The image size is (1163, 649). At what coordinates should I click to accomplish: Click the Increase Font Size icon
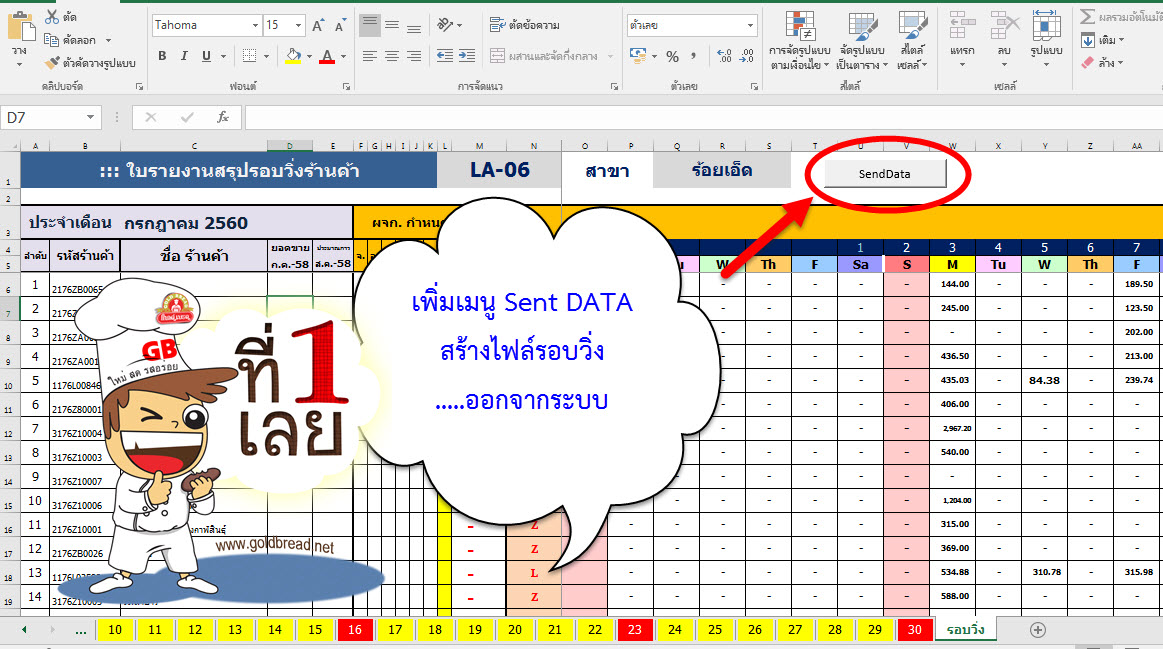click(x=317, y=25)
